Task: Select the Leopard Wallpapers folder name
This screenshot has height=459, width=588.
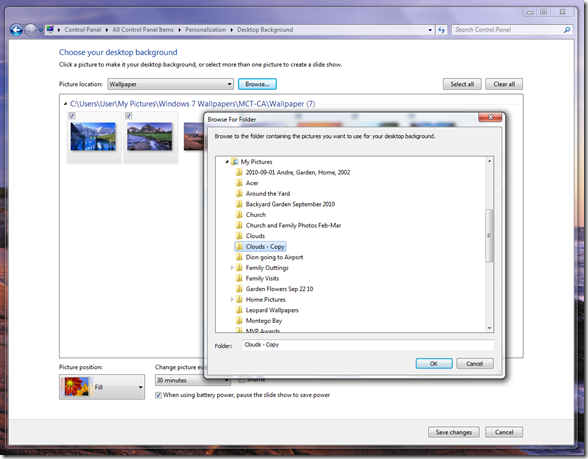Action: (x=272, y=310)
